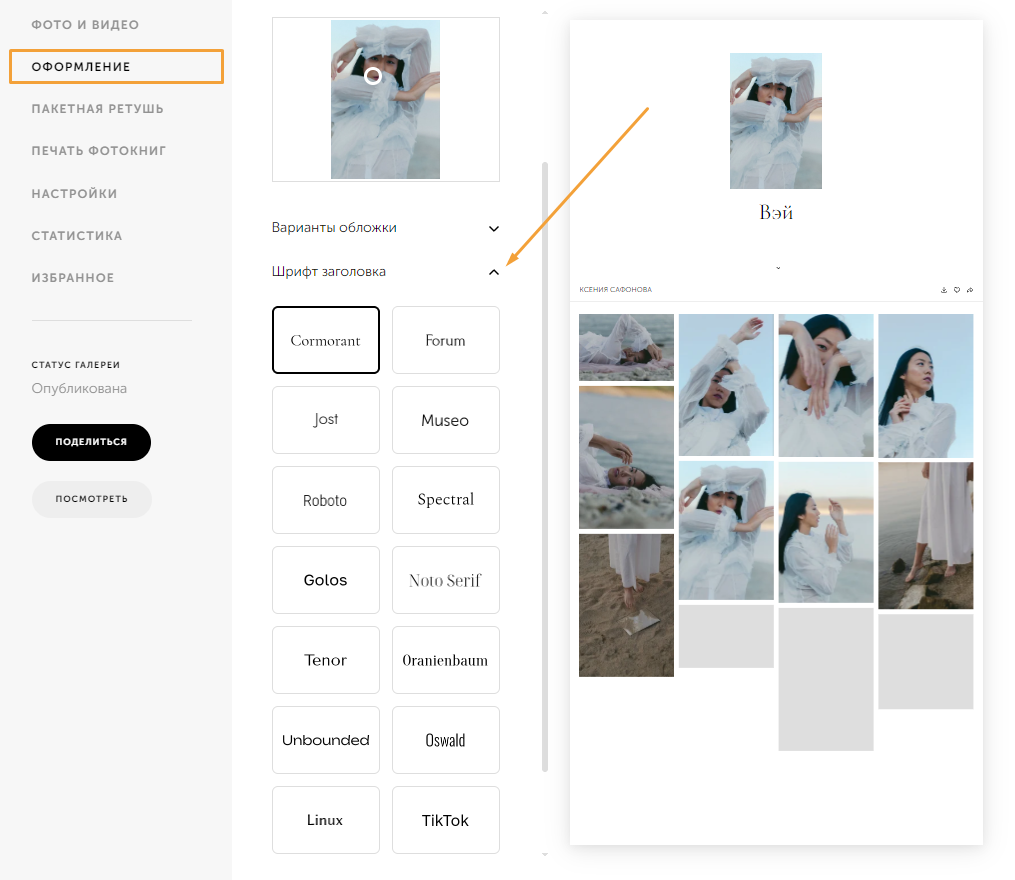Select the Museo font option

[446, 420]
